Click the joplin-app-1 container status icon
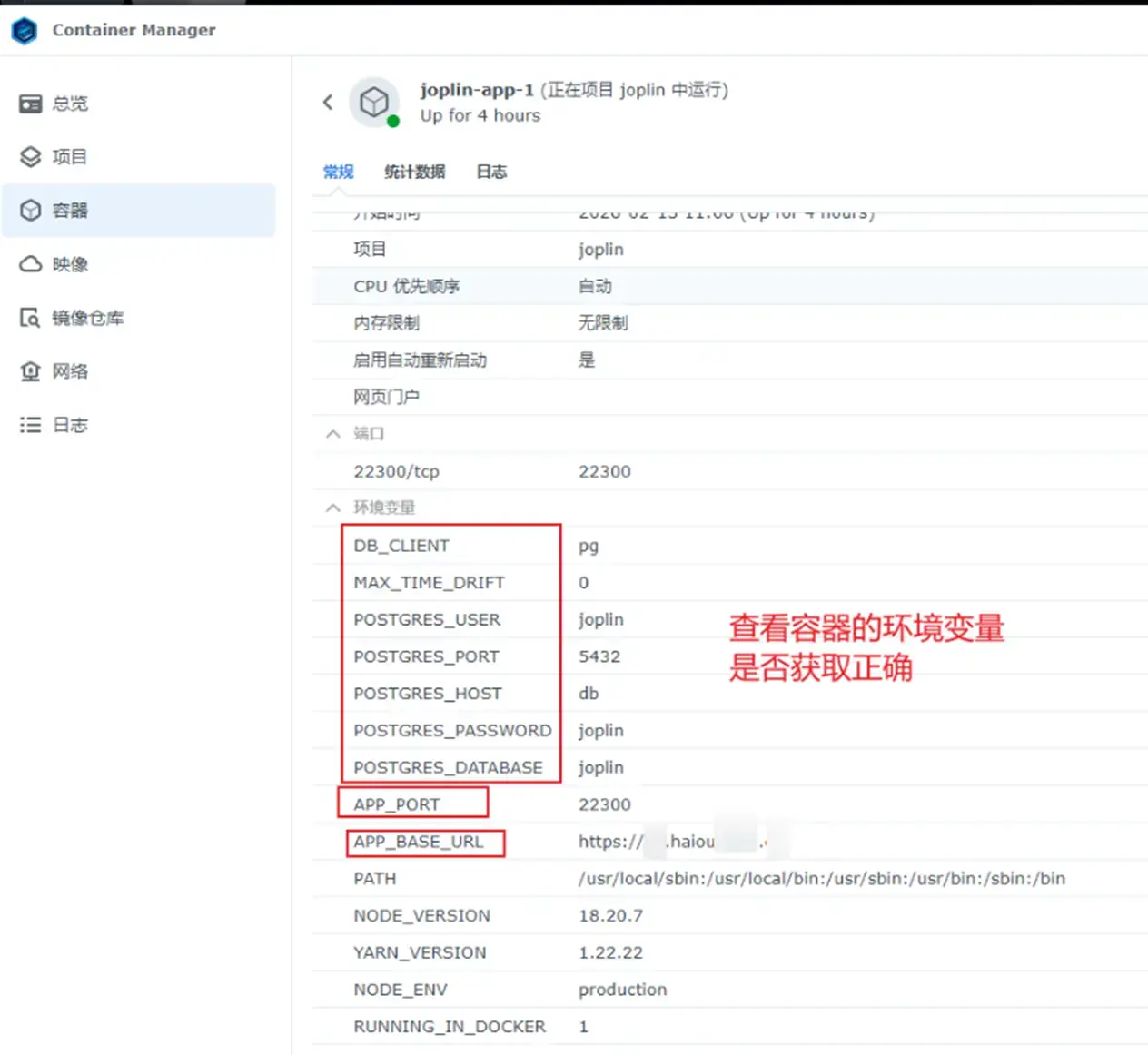Image resolution: width=1148 pixels, height=1055 pixels. [374, 103]
